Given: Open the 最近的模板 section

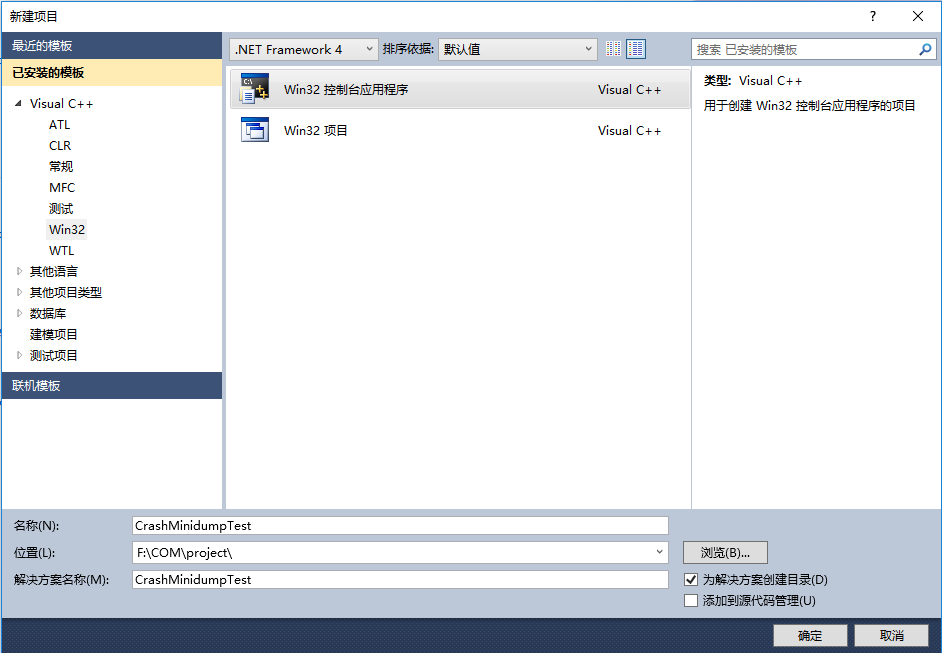Looking at the screenshot, I should tap(112, 46).
